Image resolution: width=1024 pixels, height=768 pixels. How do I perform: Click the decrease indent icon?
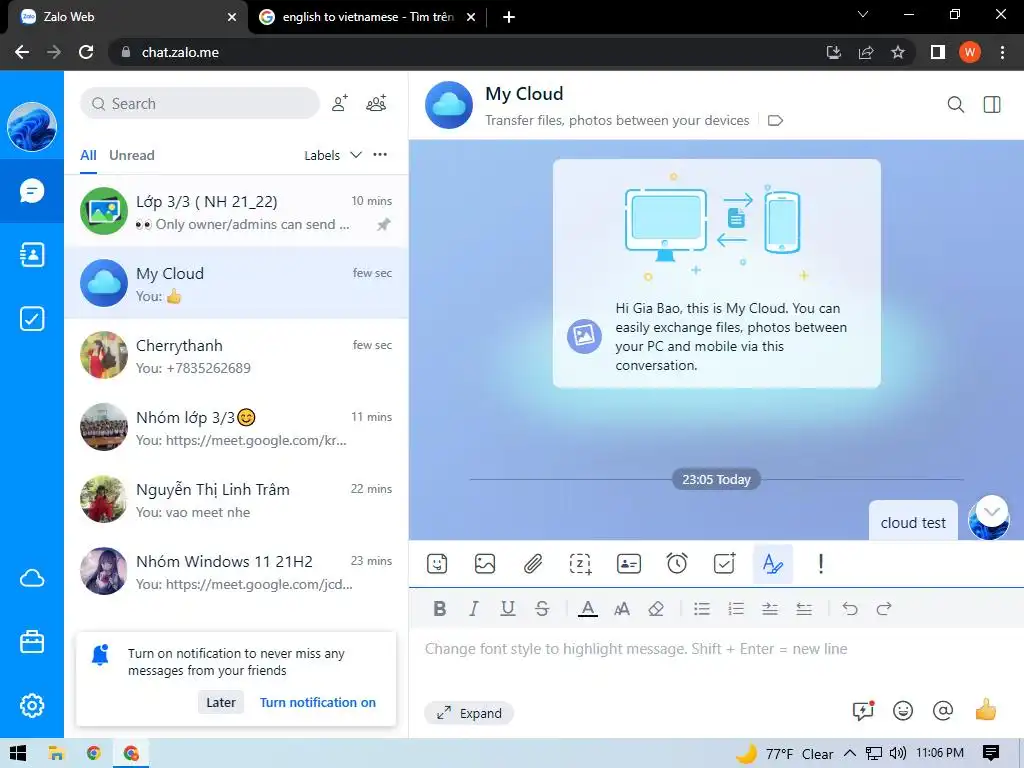(804, 609)
